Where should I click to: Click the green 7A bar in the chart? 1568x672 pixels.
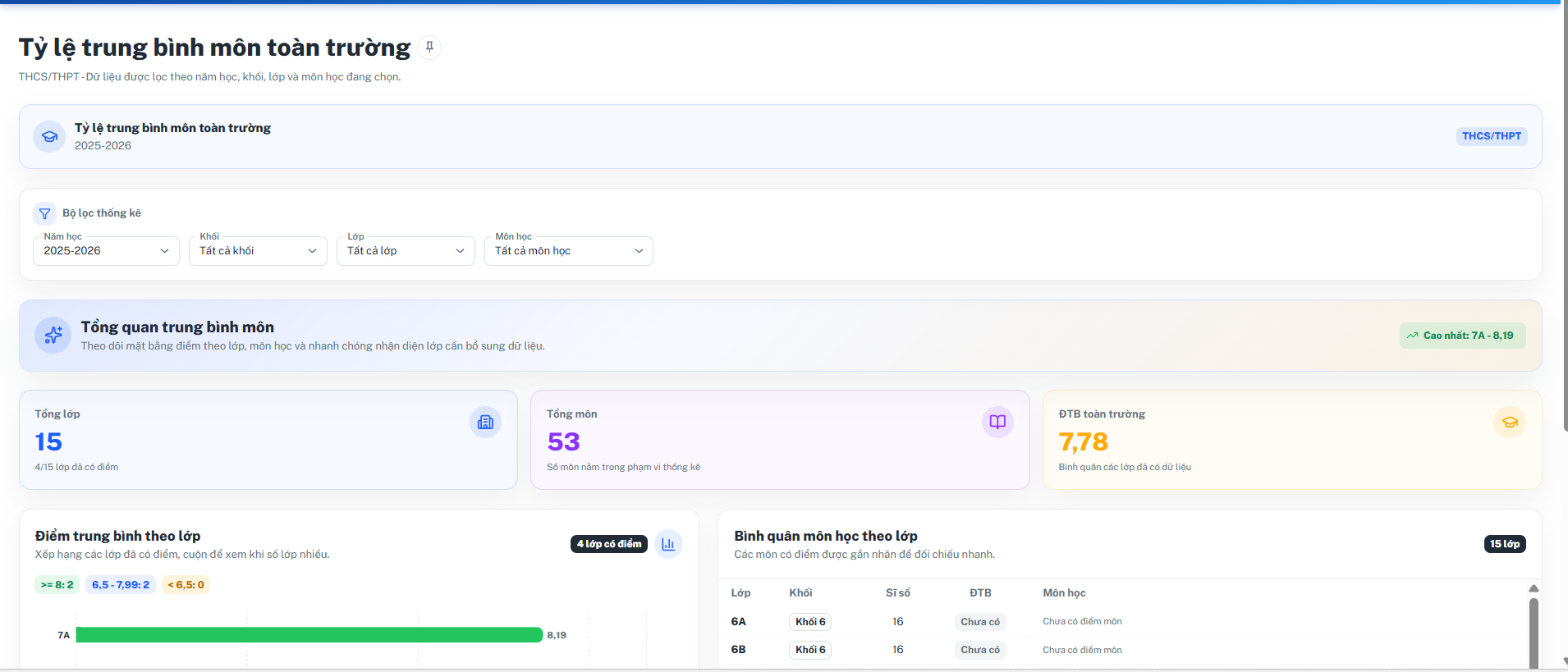tap(309, 635)
